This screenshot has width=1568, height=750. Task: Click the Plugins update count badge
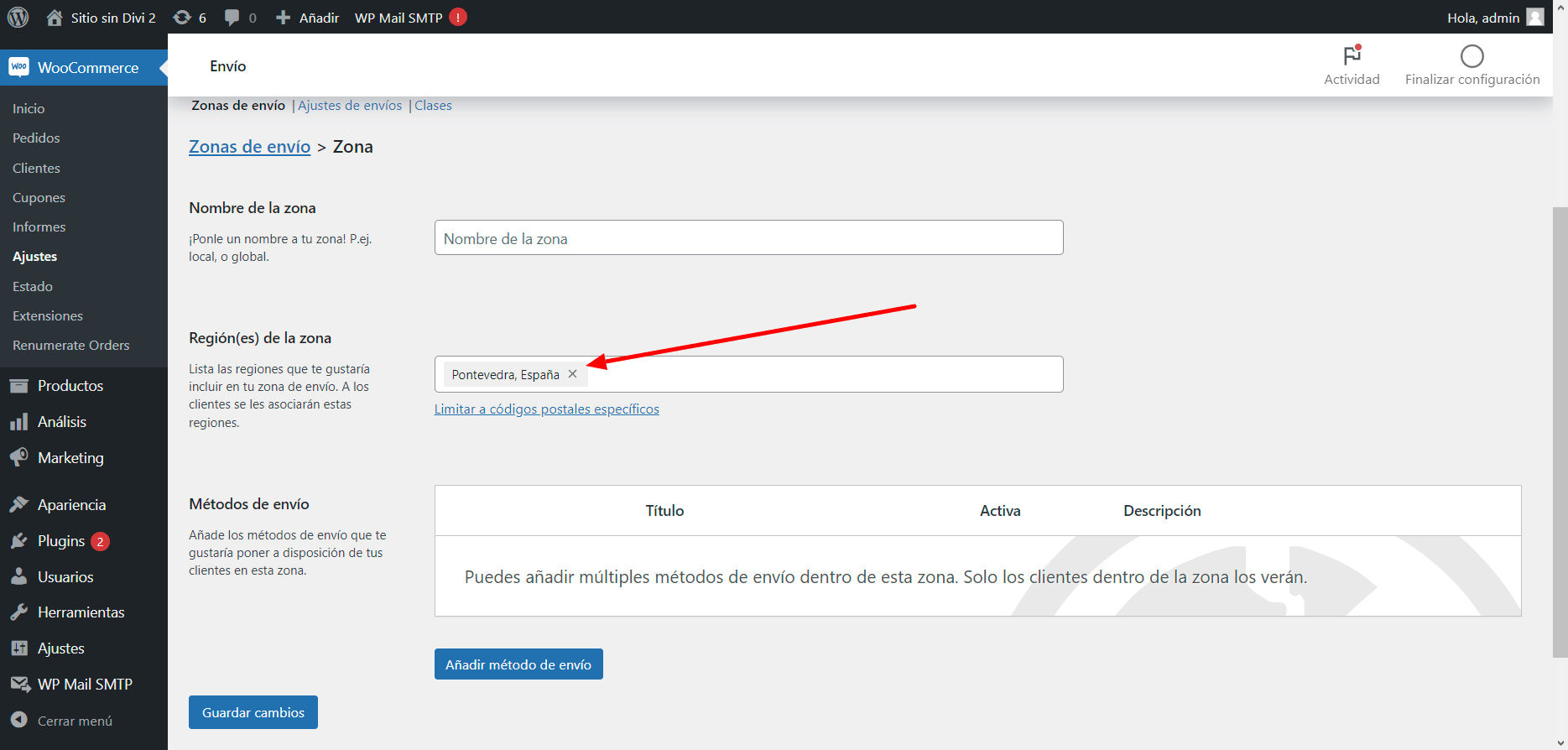pyautogui.click(x=100, y=541)
